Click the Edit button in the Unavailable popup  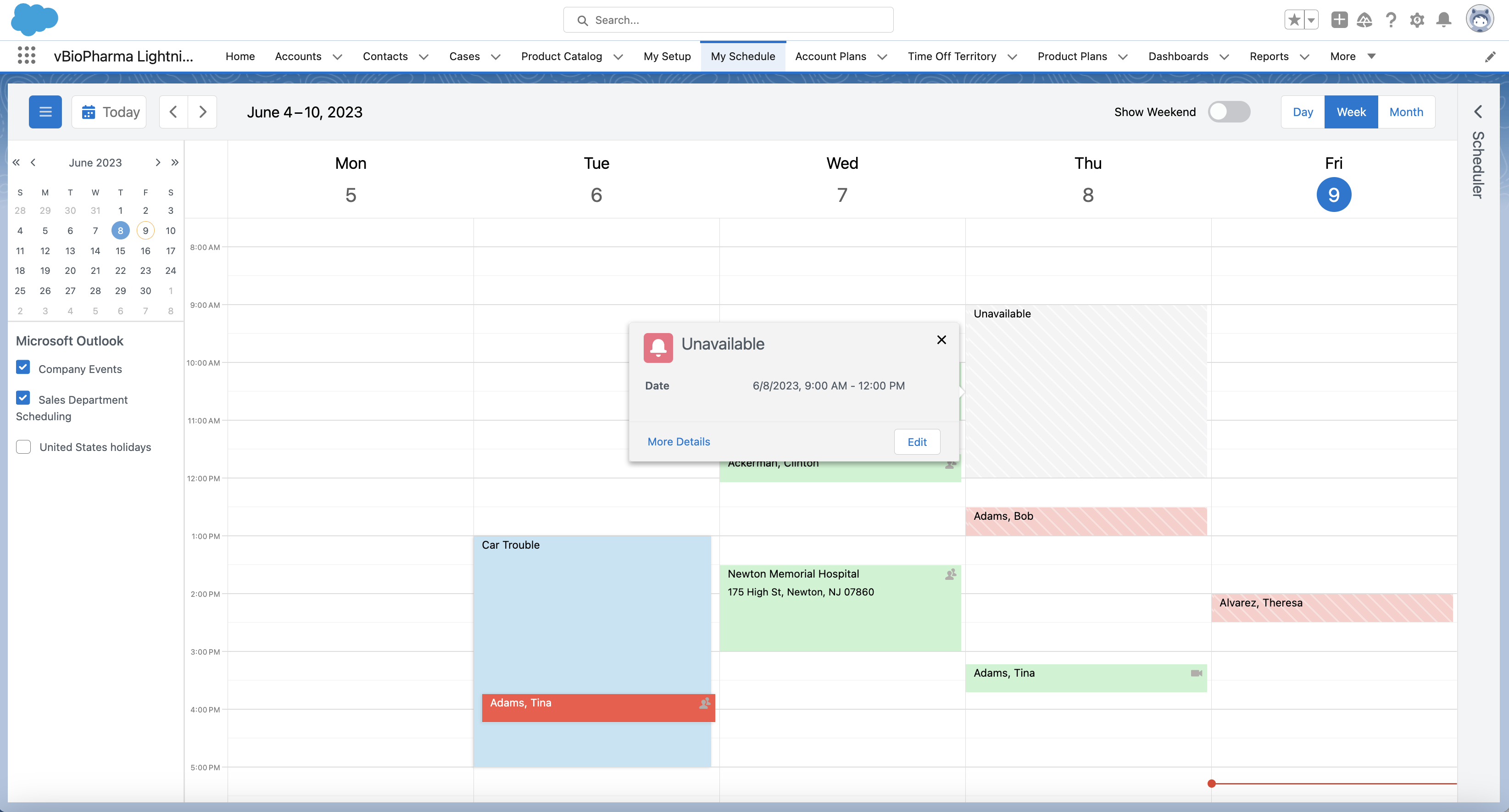pyautogui.click(x=916, y=441)
